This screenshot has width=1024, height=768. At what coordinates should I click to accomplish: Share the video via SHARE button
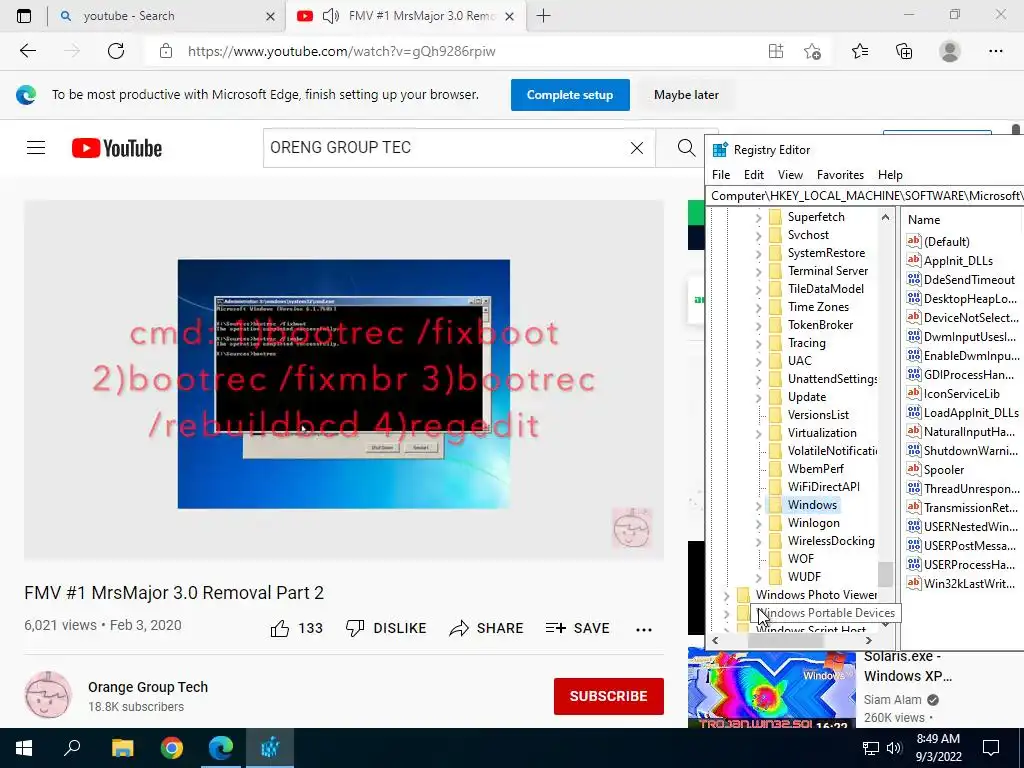(x=487, y=628)
